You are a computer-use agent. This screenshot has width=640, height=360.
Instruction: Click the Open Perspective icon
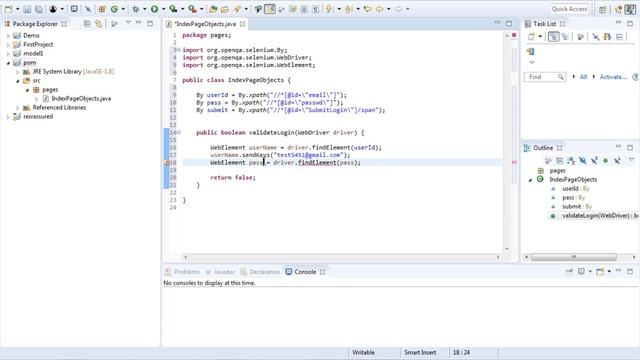point(603,9)
